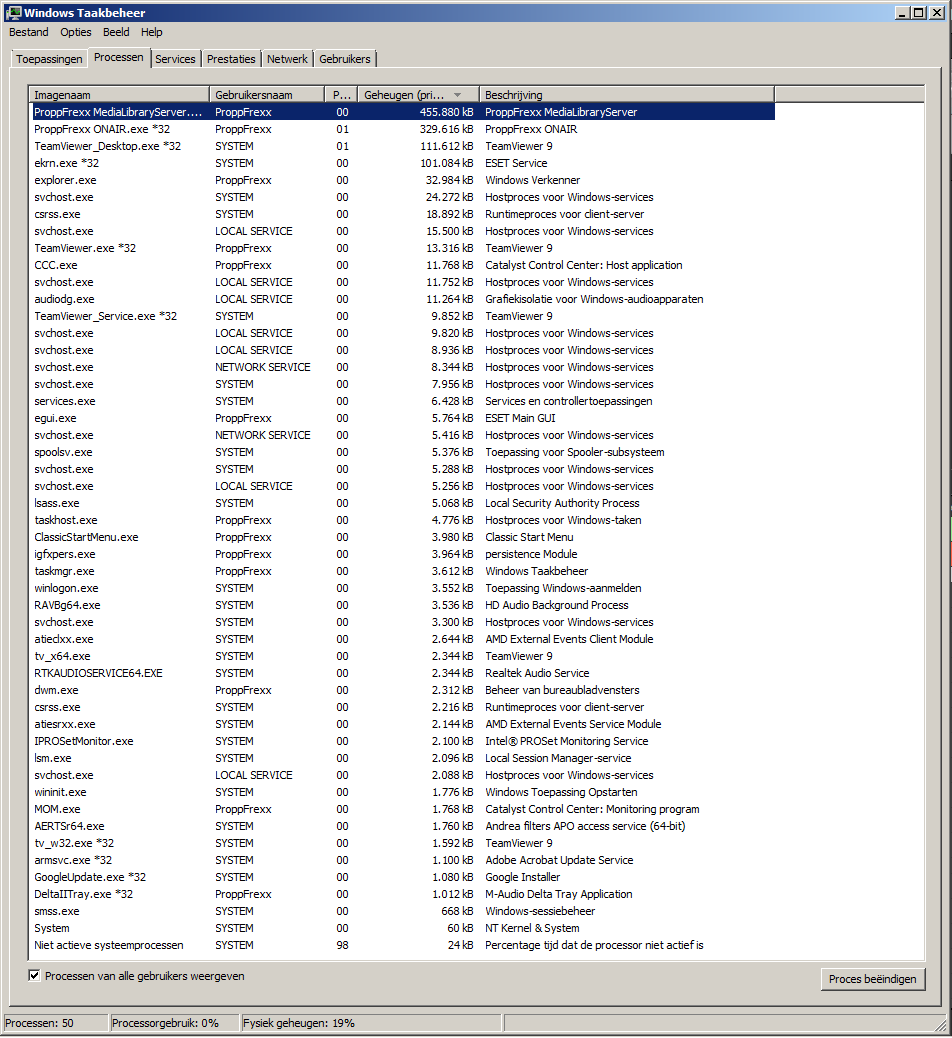This screenshot has height=1038, width=952.
Task: Sort by the Beschrijving column header
Action: (x=626, y=95)
